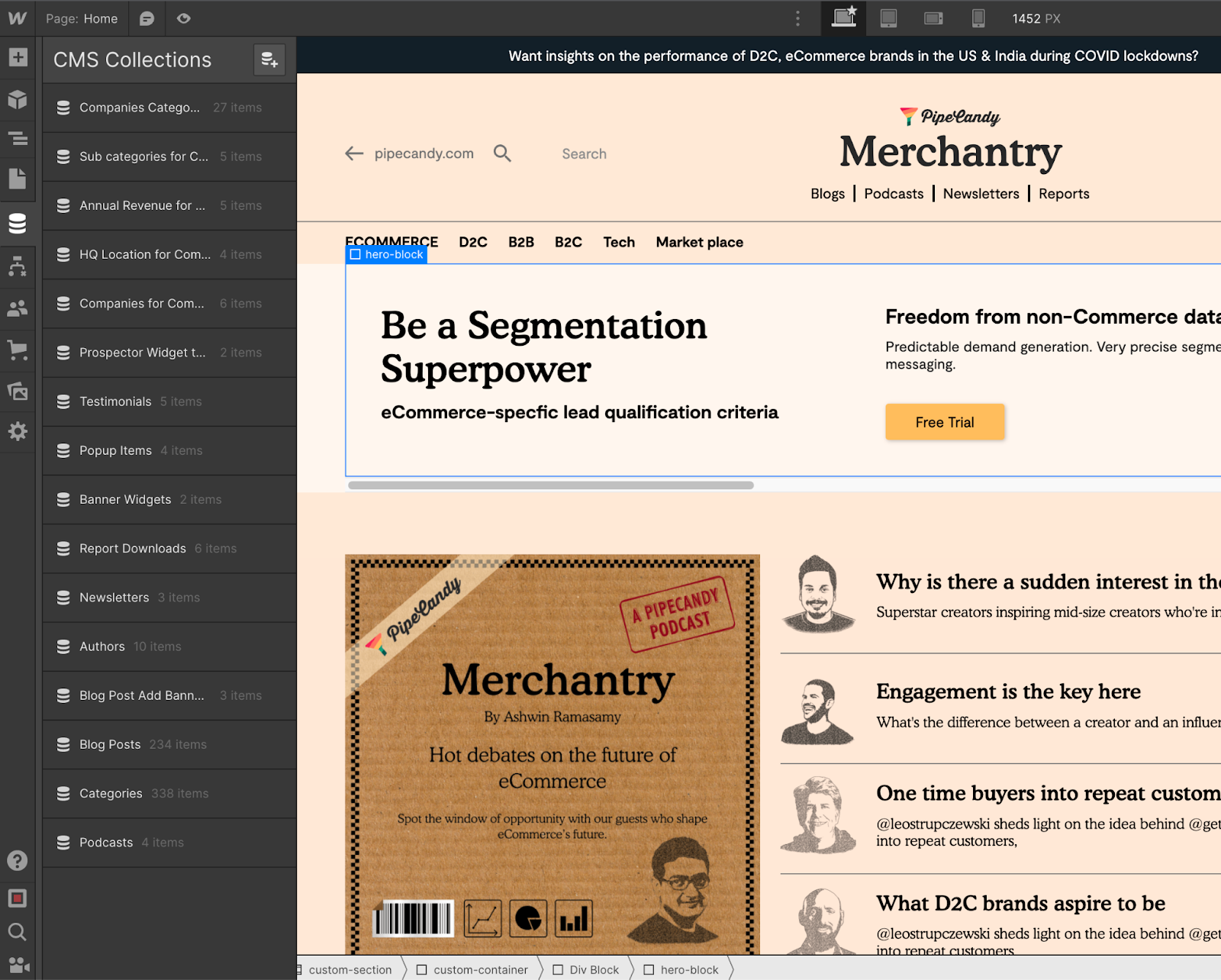Open the Add Elements panel
This screenshot has width=1221, height=980.
coord(18,57)
